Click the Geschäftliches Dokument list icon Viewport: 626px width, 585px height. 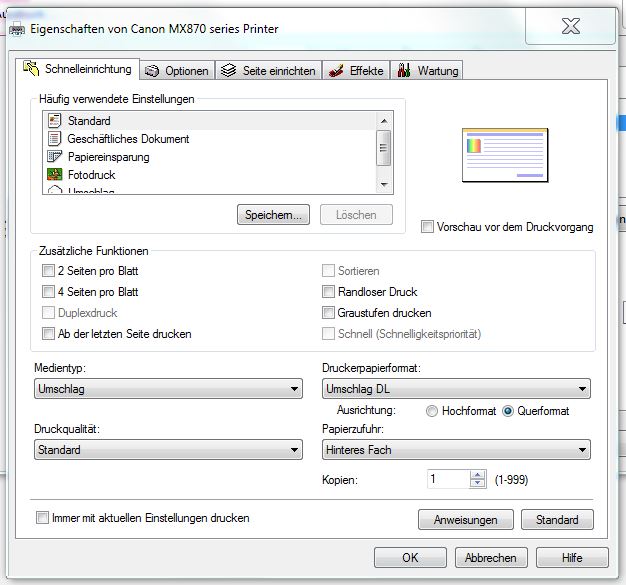pyautogui.click(x=54, y=139)
